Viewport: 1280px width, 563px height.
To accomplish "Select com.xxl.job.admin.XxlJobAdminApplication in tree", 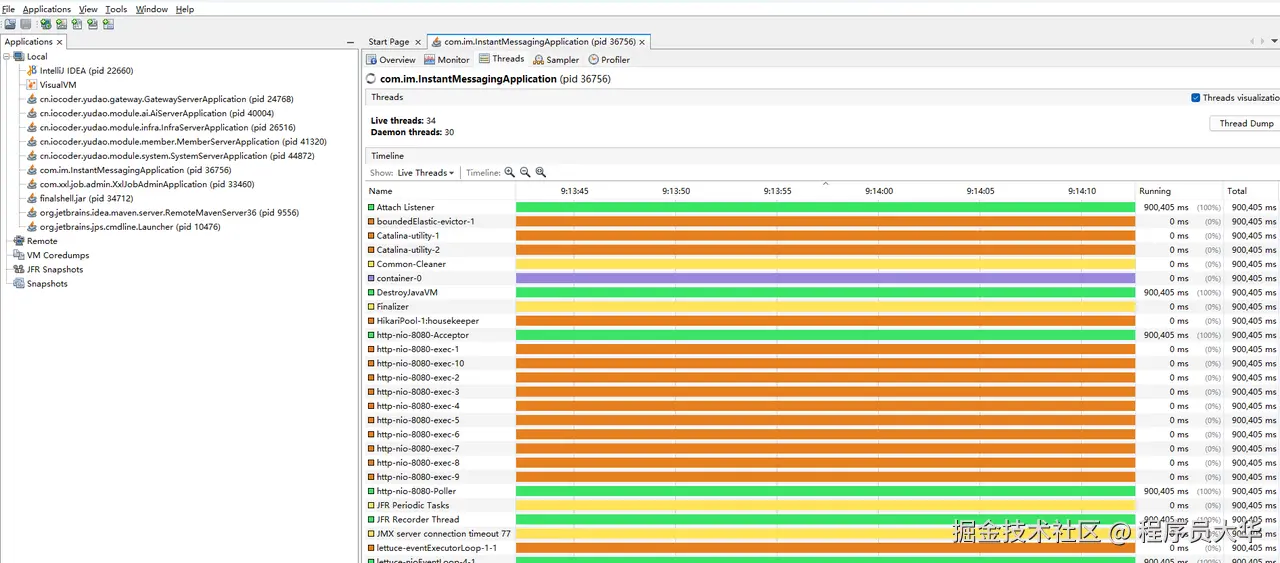I will [147, 184].
